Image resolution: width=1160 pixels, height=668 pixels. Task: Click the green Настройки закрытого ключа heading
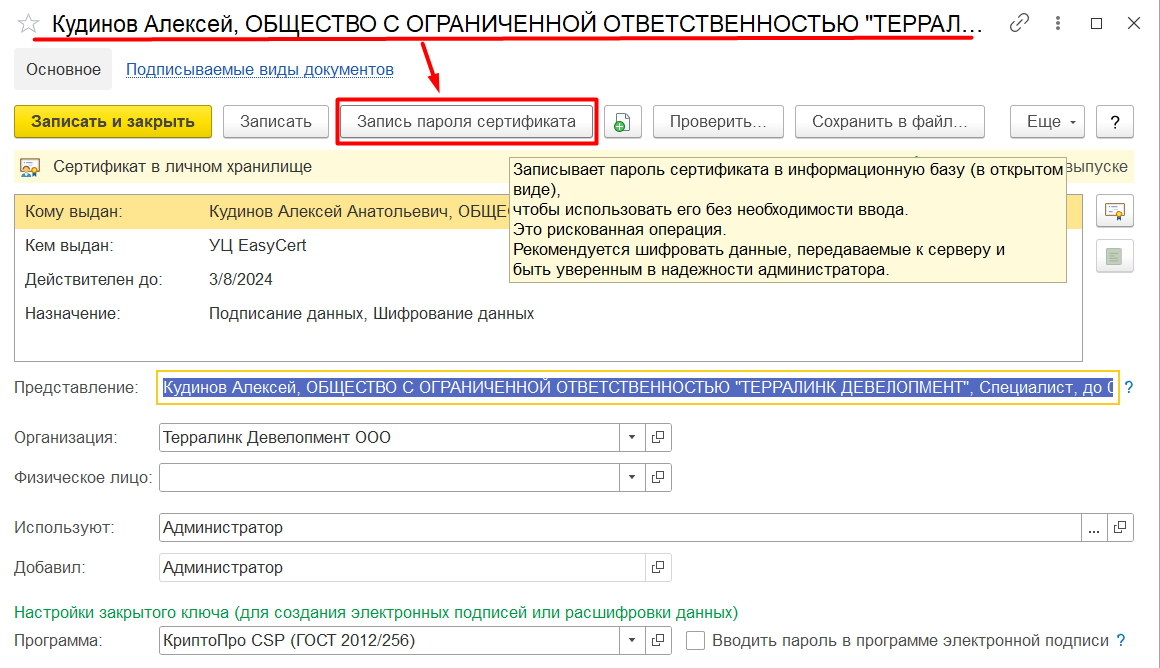(x=376, y=613)
